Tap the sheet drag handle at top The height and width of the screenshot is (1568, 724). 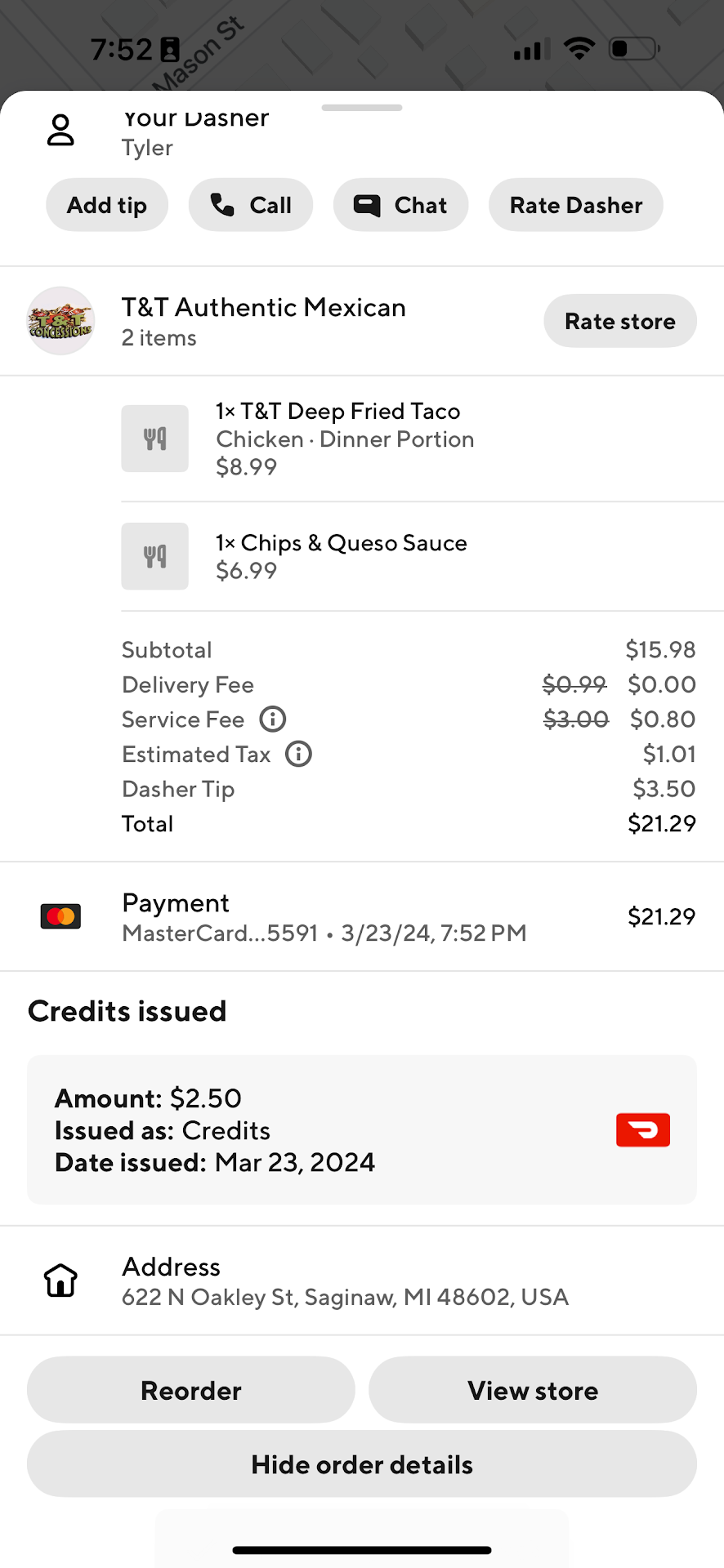tap(362, 108)
